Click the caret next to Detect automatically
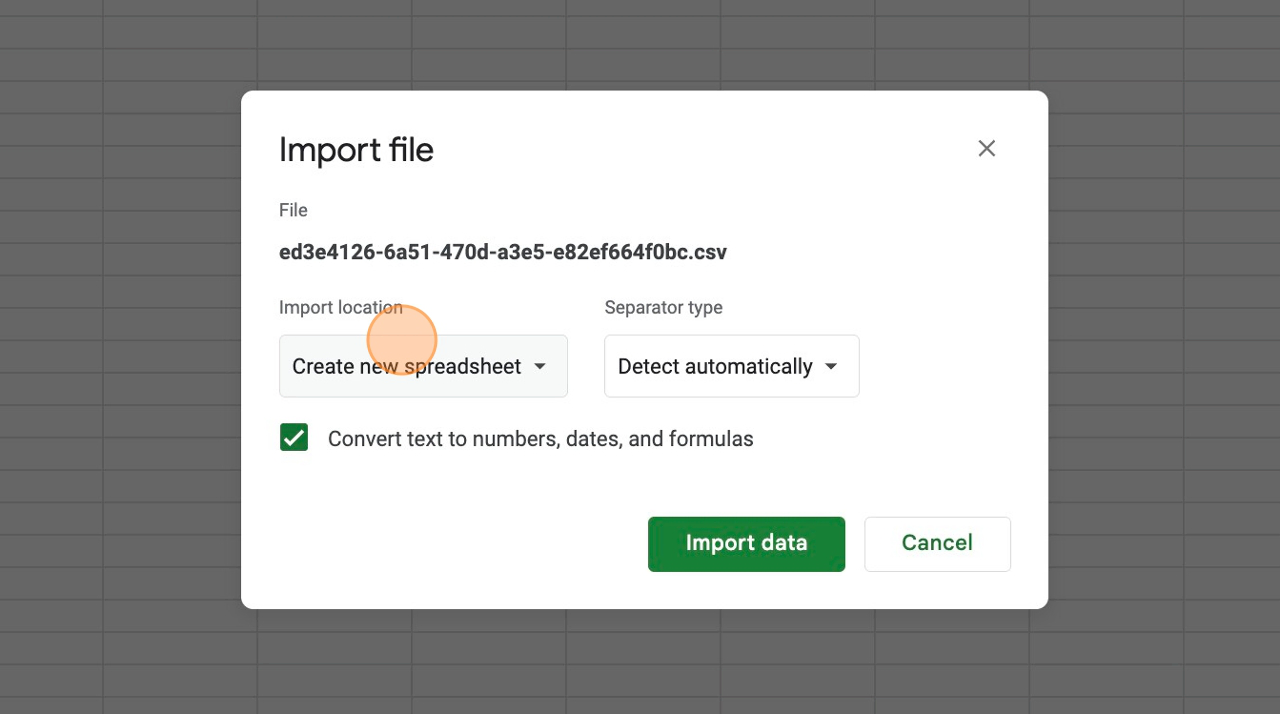1280x714 pixels. 831,367
